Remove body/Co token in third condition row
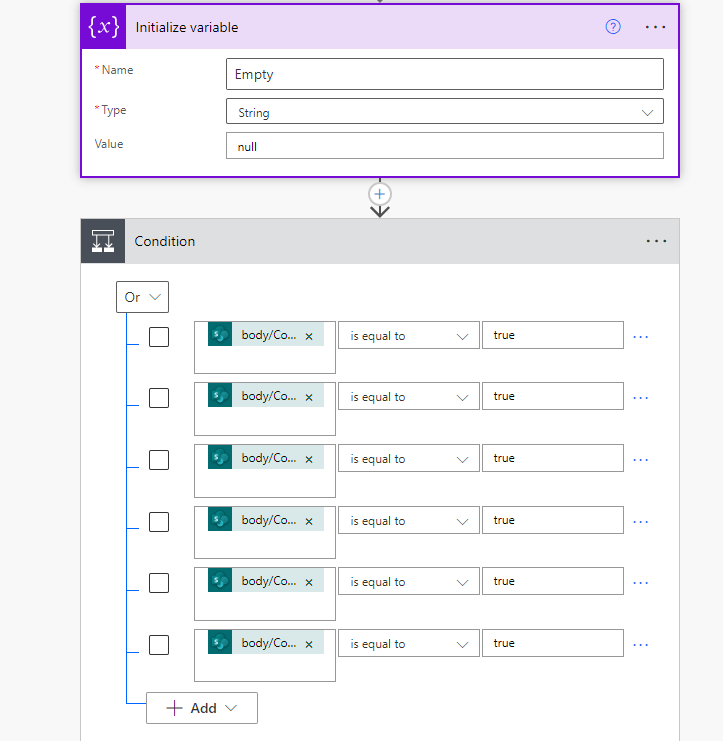This screenshot has width=723, height=741. [309, 459]
